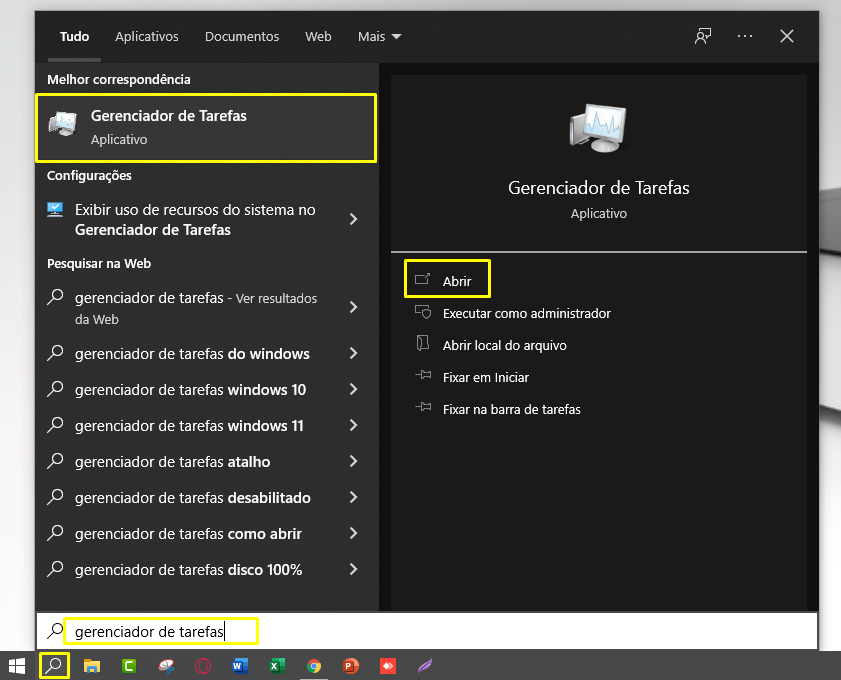Choose Executar como administrador
Viewport: 841px width, 680px height.
coord(526,313)
